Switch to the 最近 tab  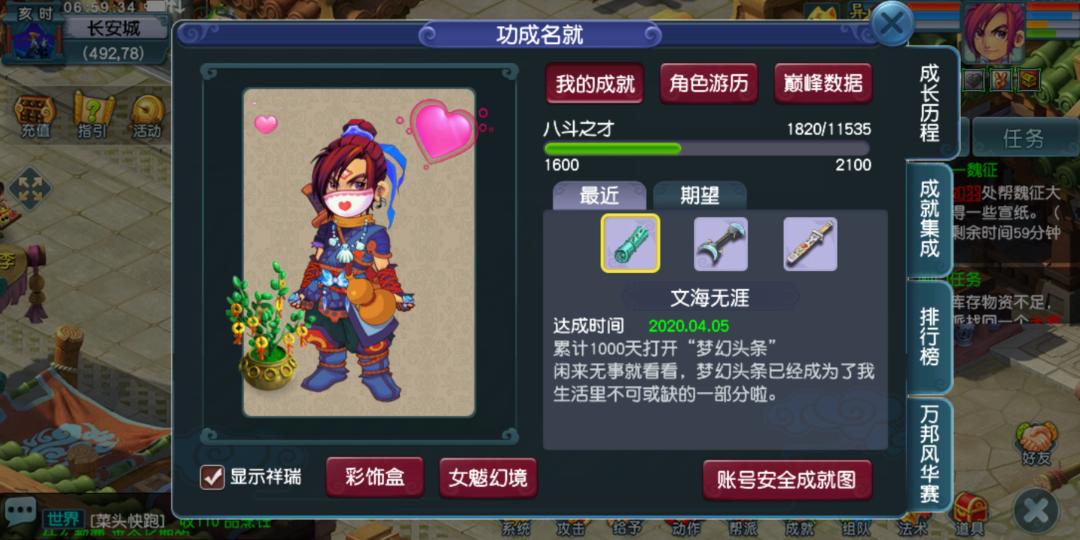[x=599, y=196]
